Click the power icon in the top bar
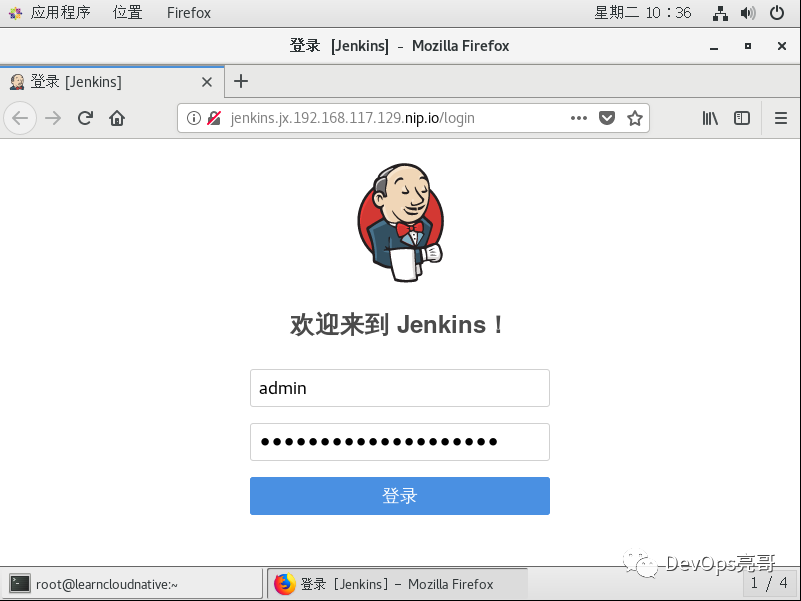This screenshot has height=601, width=801. click(x=777, y=13)
